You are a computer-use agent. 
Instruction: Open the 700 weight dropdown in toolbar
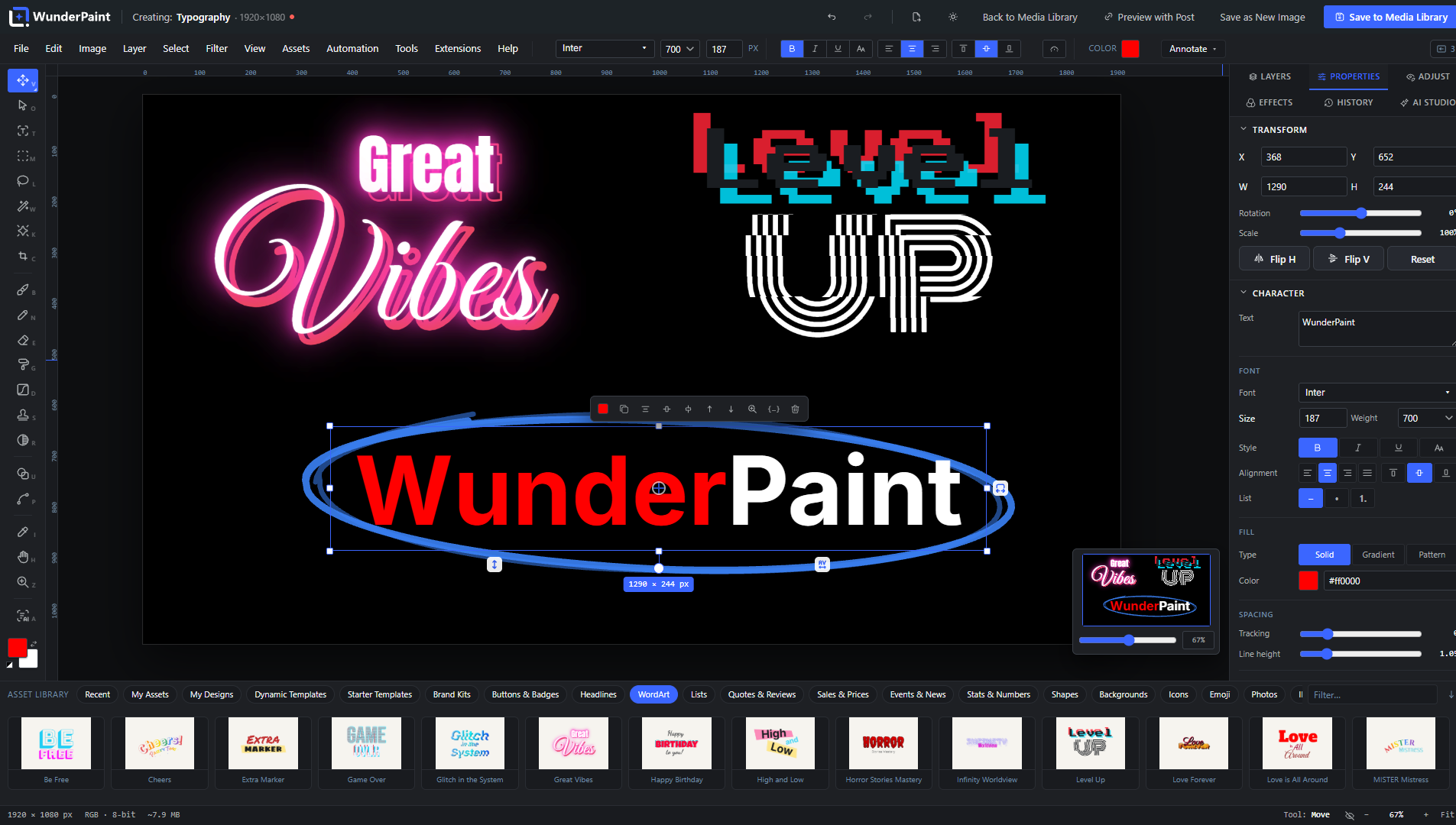[x=679, y=49]
